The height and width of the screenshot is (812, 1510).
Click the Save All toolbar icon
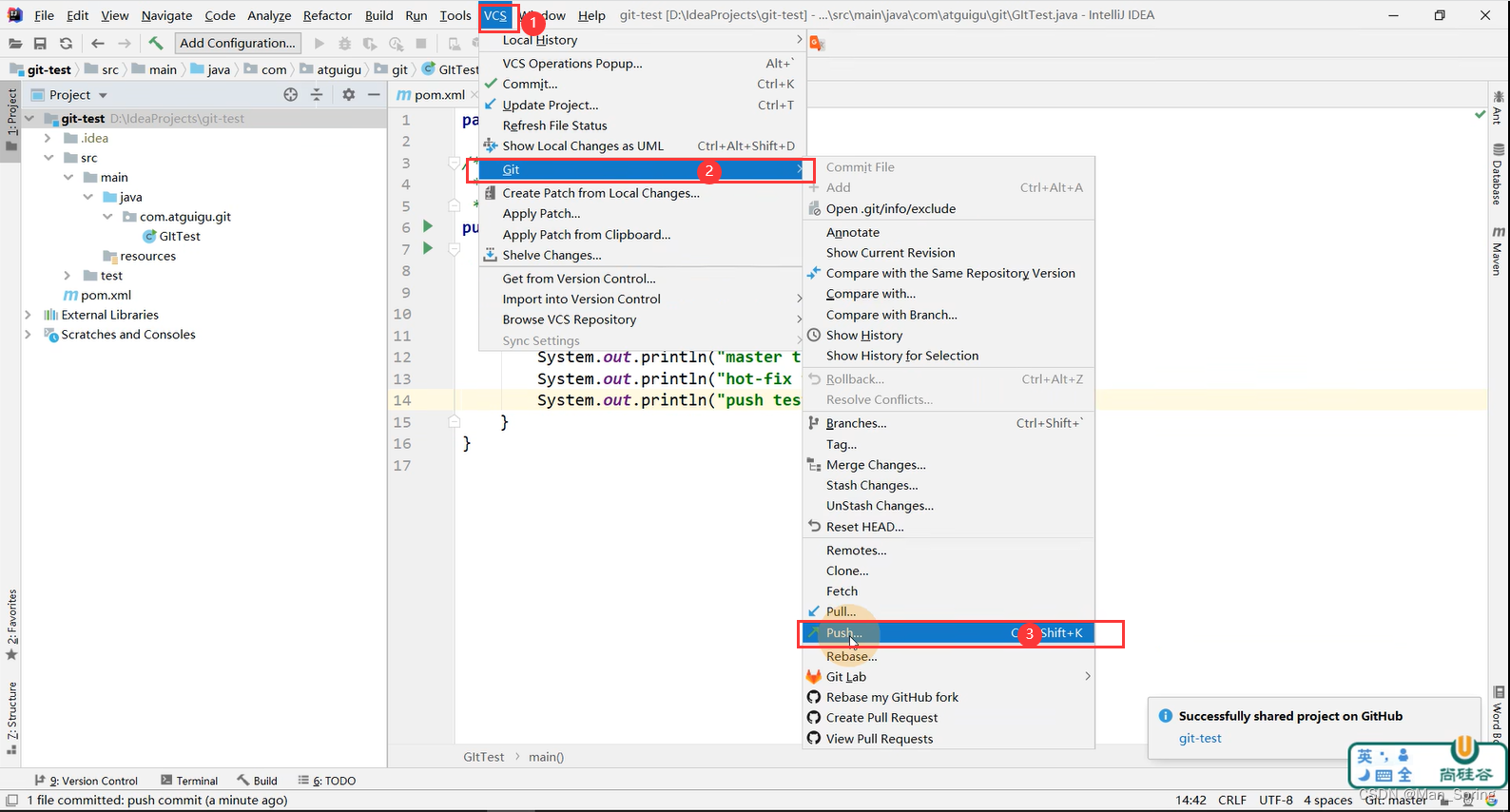(40, 43)
